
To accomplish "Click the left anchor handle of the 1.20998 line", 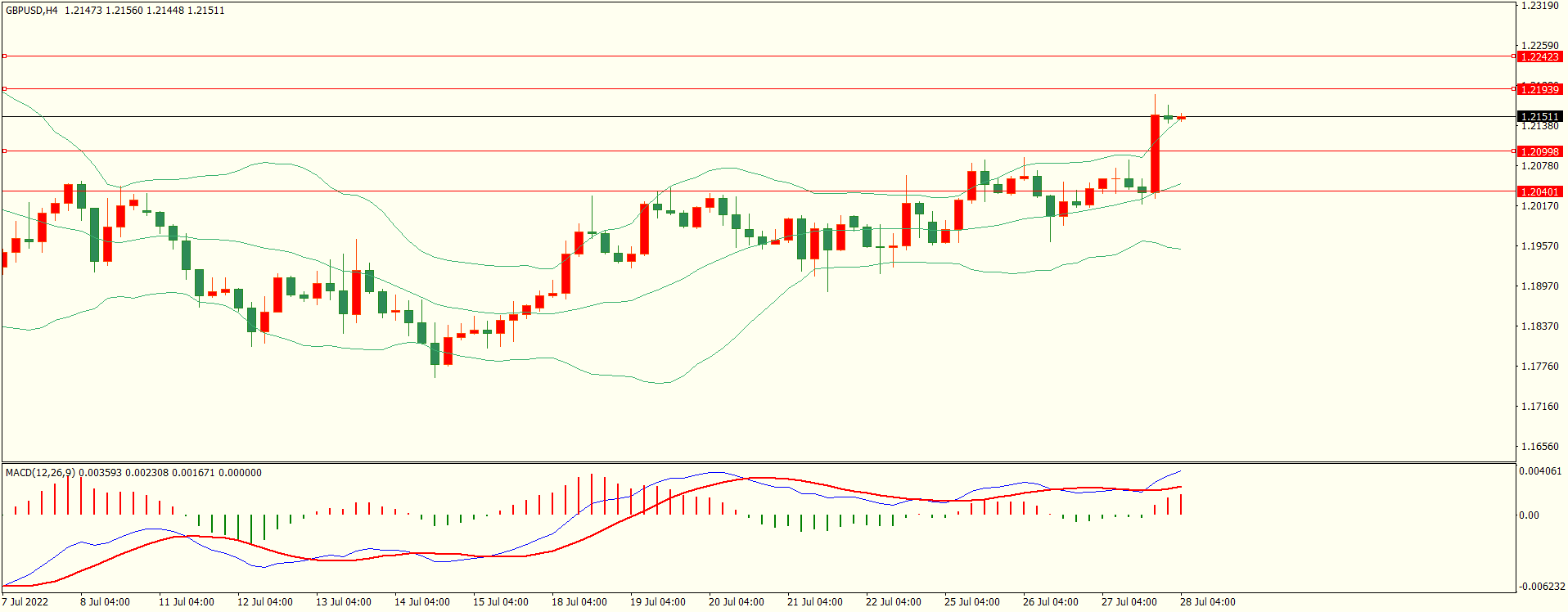I will click(4, 151).
